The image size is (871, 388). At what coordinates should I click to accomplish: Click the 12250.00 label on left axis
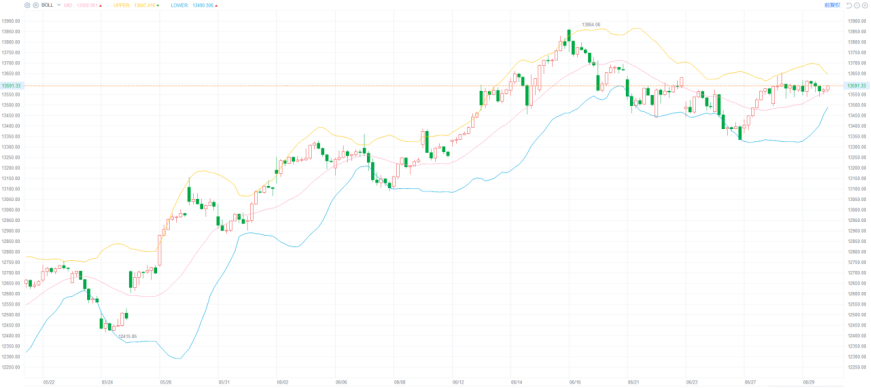[11, 367]
